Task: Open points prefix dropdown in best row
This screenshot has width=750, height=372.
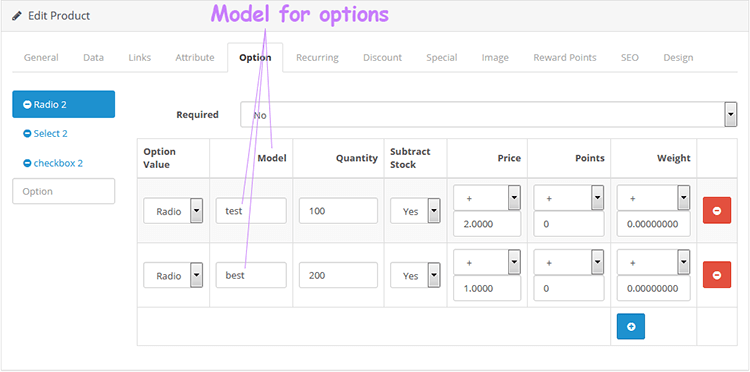Action: [569, 263]
